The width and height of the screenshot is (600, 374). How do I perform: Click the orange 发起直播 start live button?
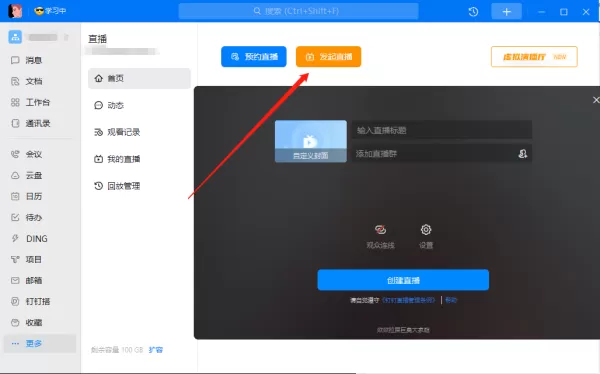(328, 57)
